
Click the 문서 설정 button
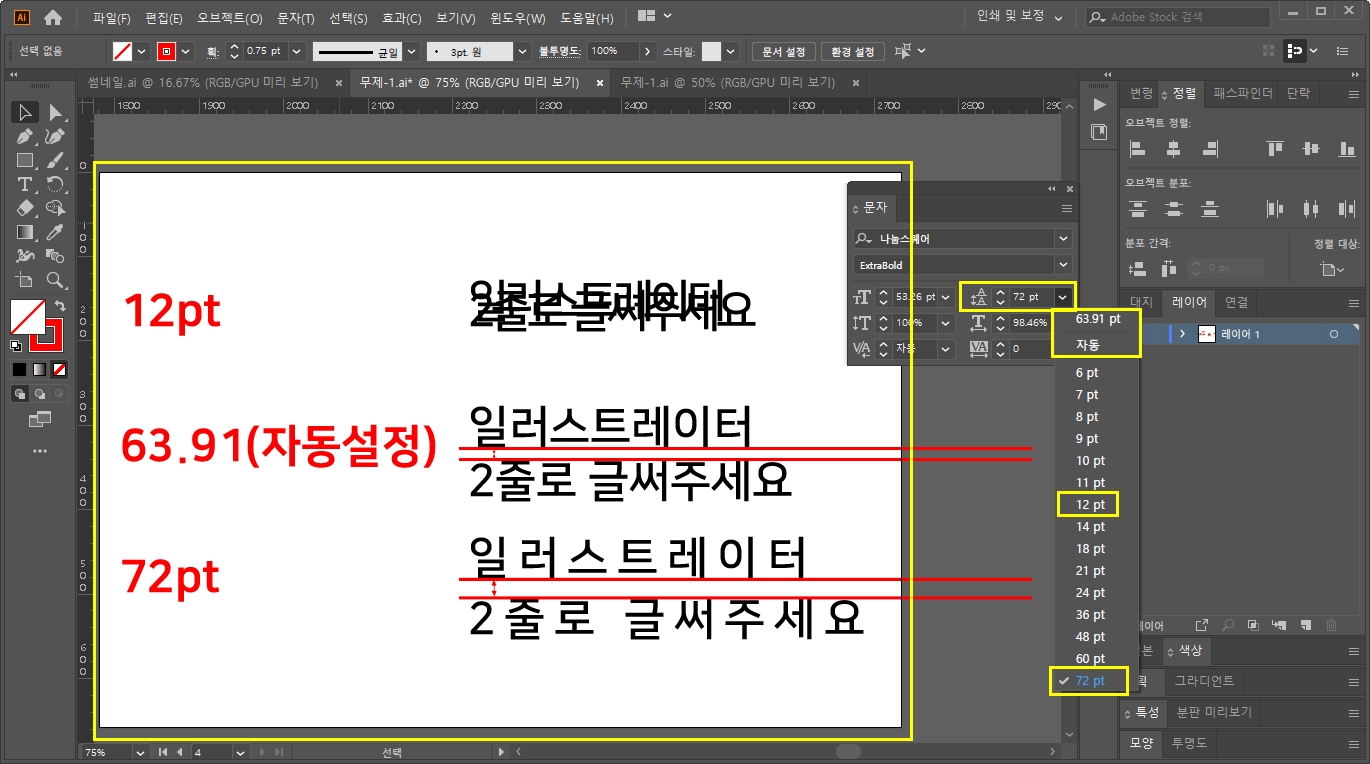coord(784,51)
